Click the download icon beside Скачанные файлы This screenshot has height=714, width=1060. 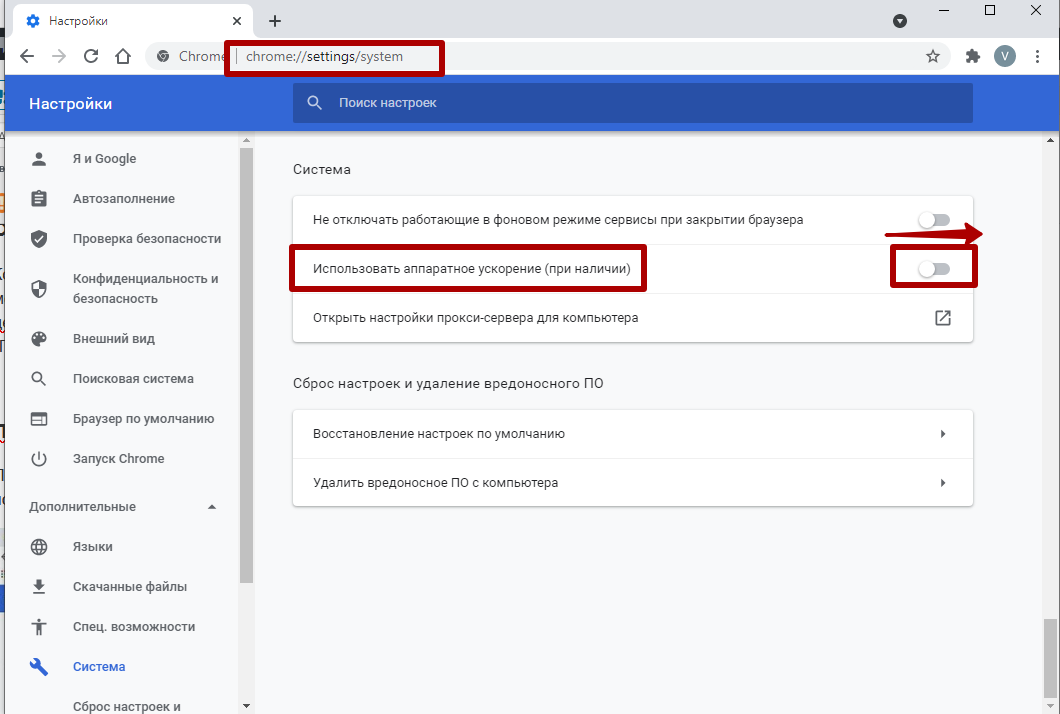(x=39, y=586)
